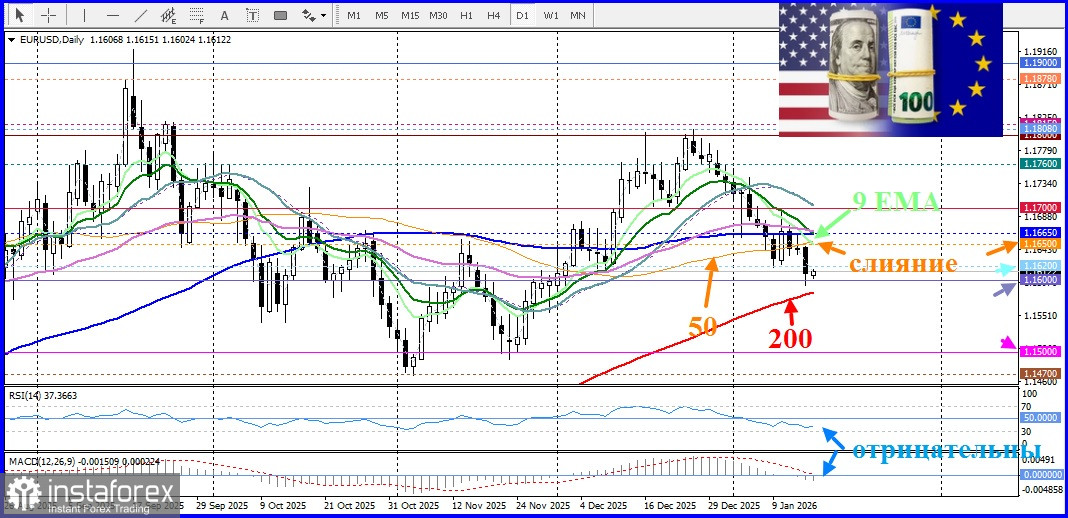
Task: Click the 16 Dec 2025 date label
Action: pyautogui.click(x=669, y=506)
